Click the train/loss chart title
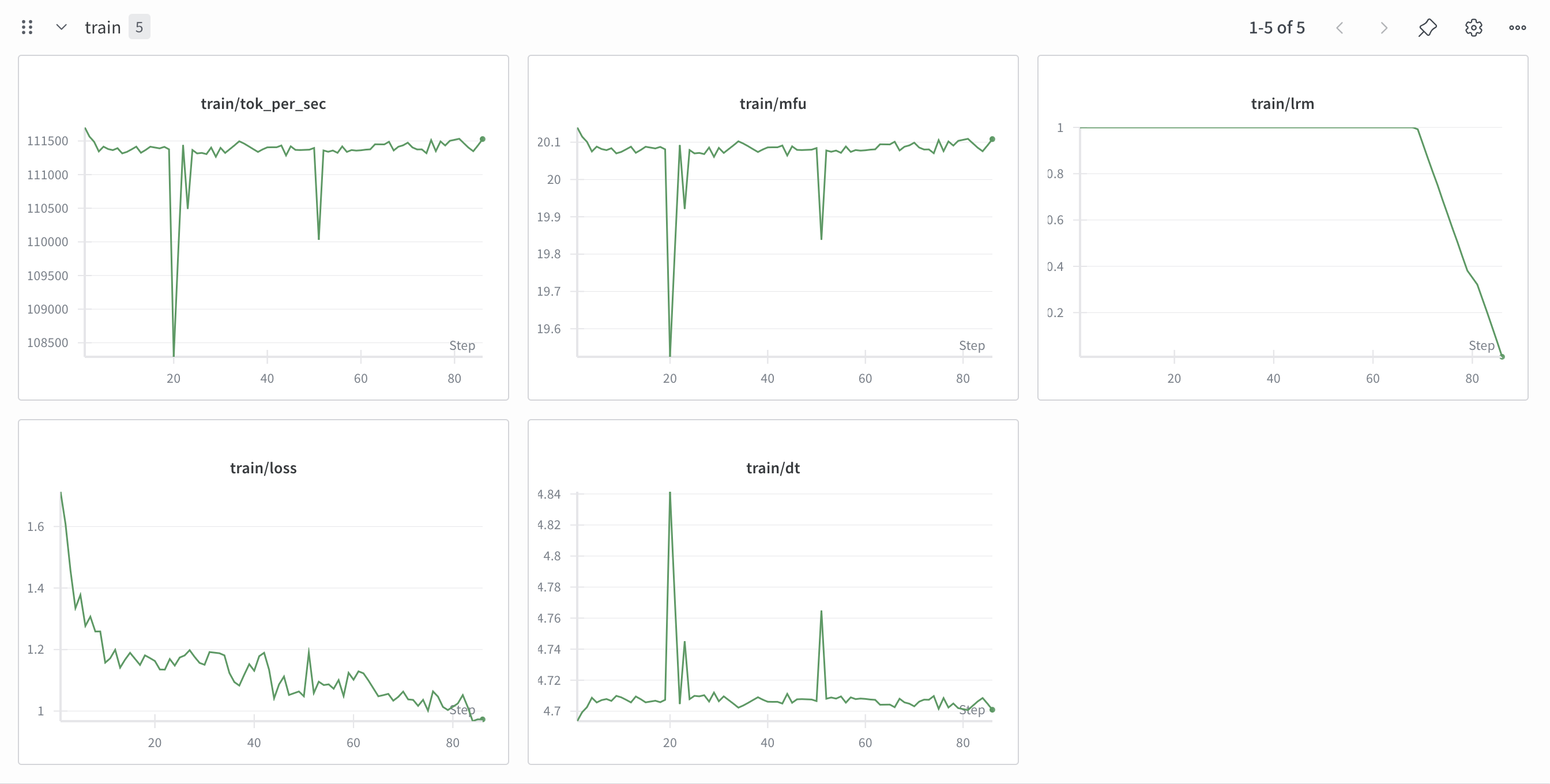Screen dimensions: 1550x784 263,468
